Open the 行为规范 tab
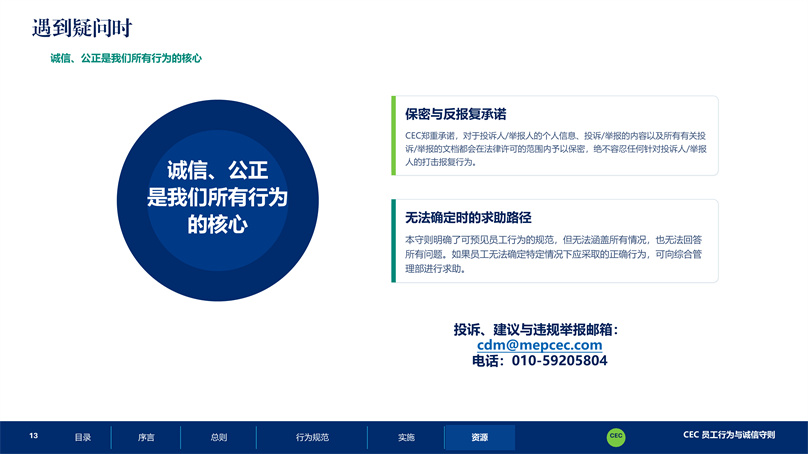This screenshot has width=808, height=454. point(312,437)
